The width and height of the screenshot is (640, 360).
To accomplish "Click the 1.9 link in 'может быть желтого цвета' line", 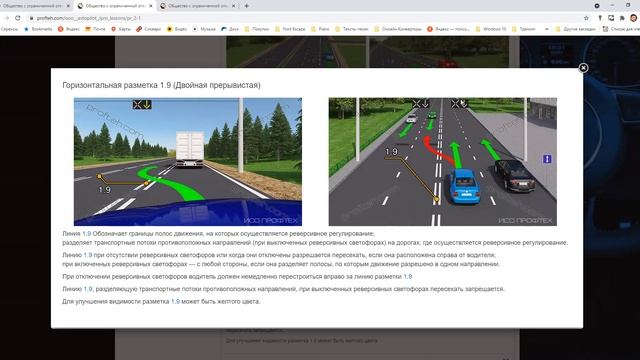I will click(175, 301).
